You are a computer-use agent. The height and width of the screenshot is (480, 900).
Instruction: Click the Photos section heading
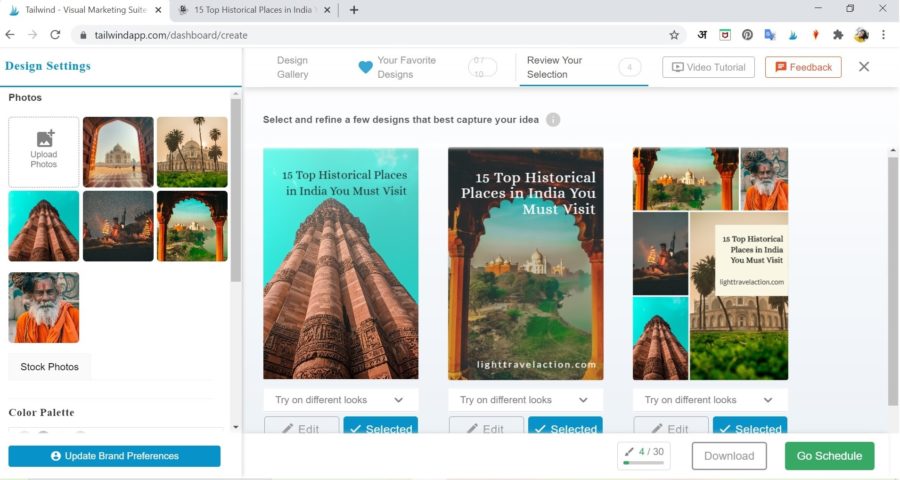tap(25, 98)
